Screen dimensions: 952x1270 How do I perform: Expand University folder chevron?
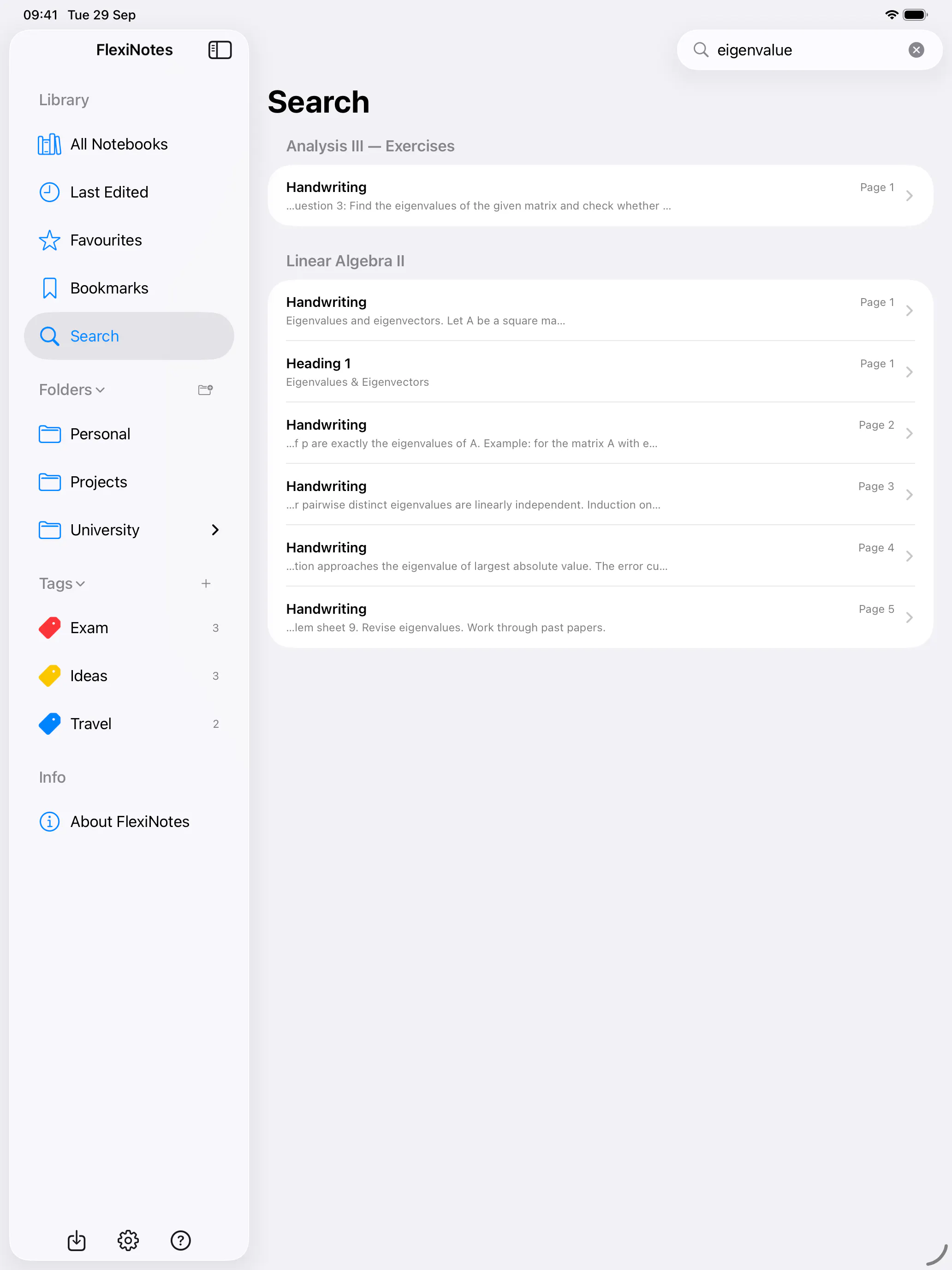pos(215,530)
